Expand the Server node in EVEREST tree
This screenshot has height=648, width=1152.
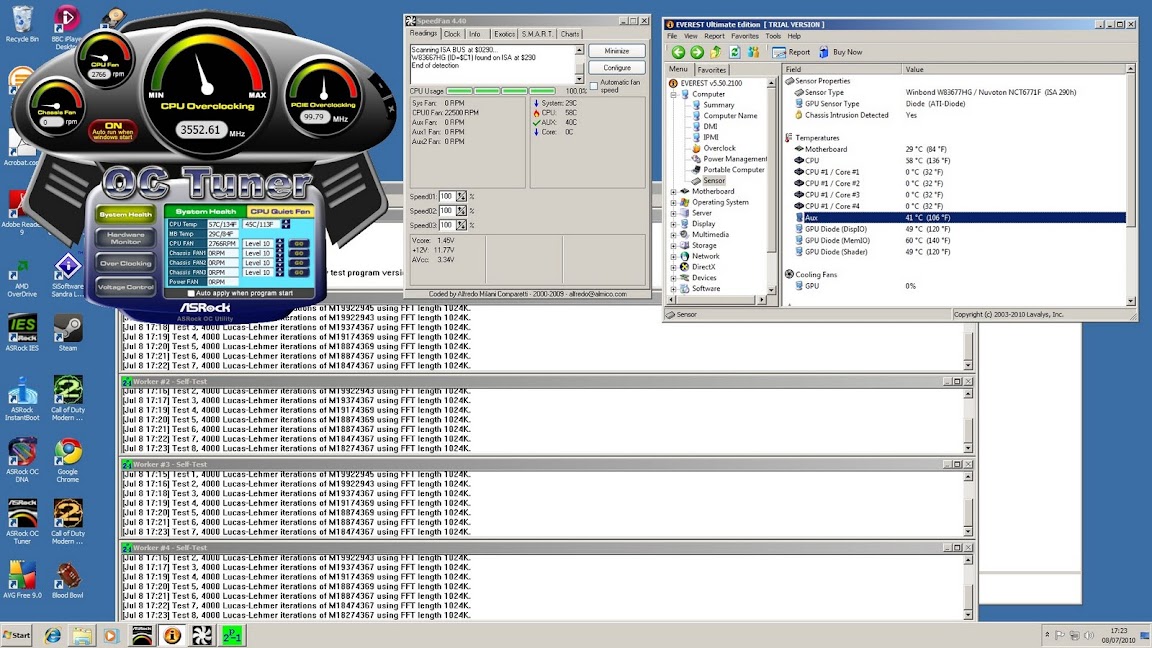(x=673, y=213)
